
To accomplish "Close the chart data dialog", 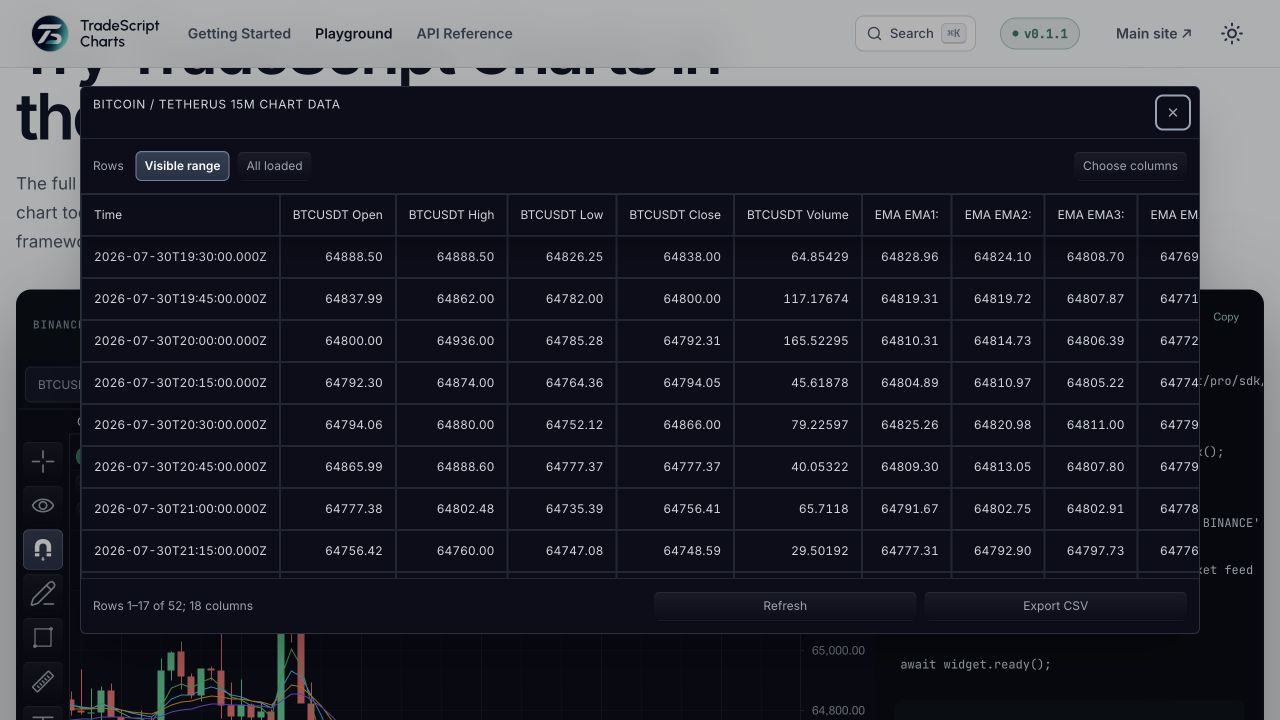I will point(1172,112).
